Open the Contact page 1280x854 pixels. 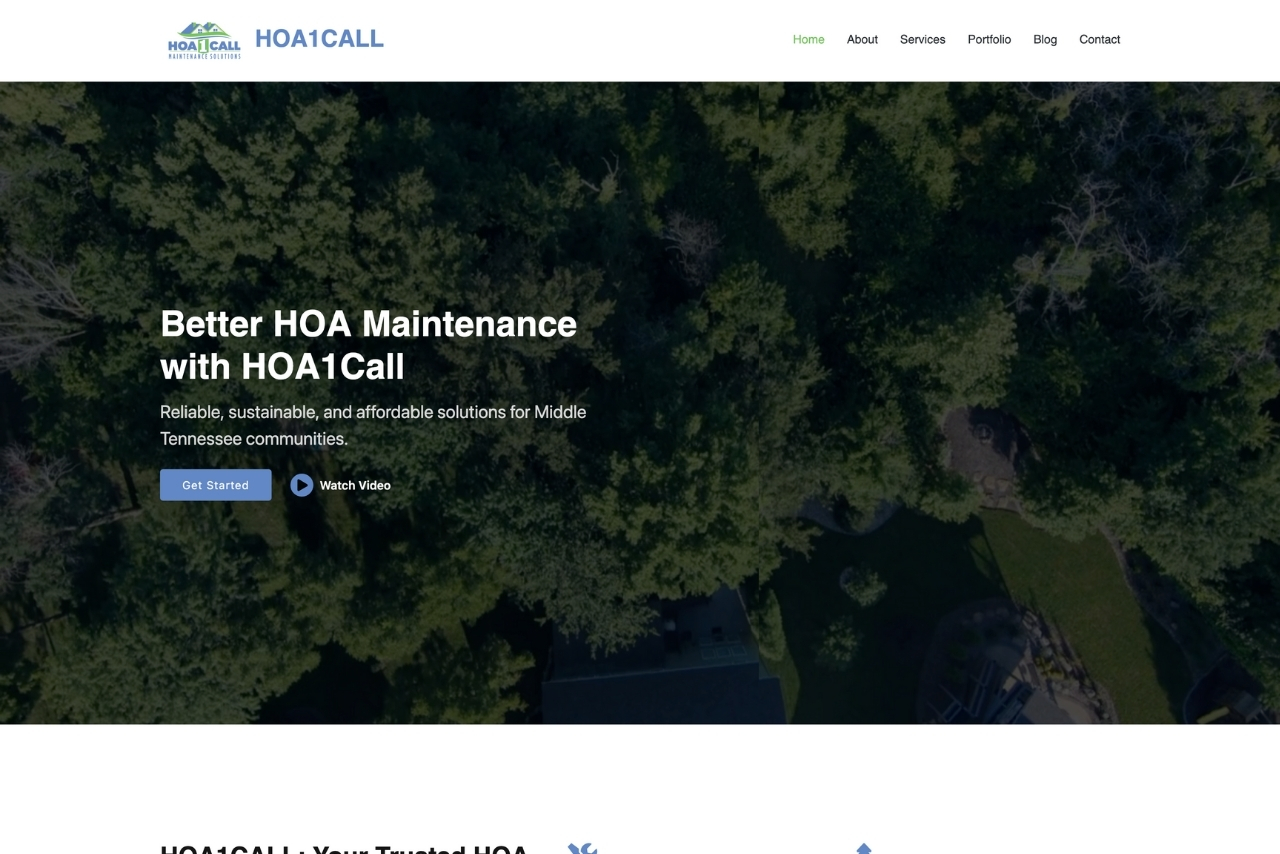[x=1099, y=39]
